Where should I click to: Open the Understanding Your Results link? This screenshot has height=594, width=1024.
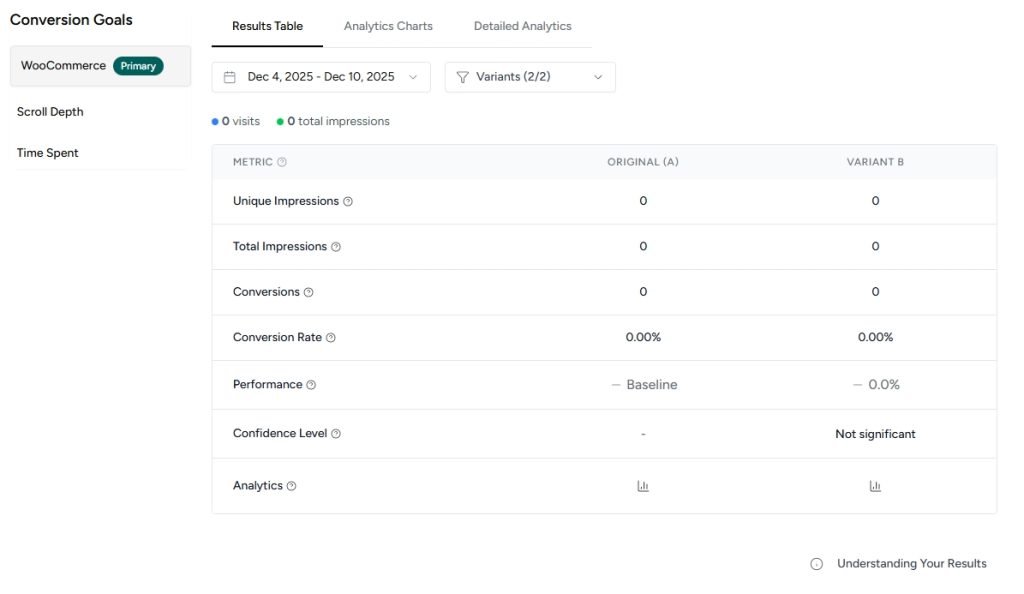pos(911,564)
